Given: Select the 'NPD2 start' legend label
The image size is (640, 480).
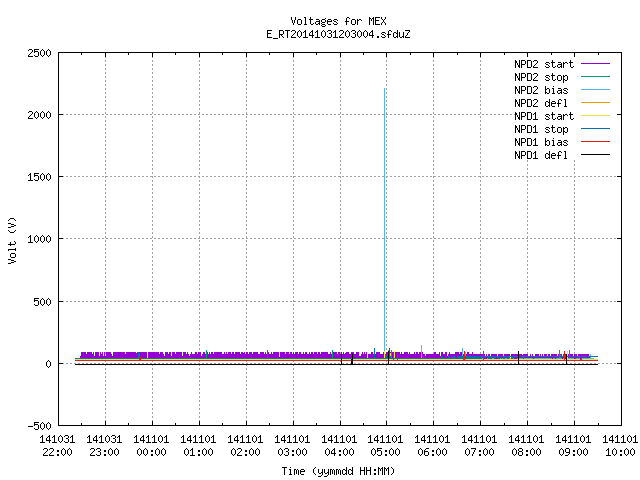Looking at the screenshot, I should (544, 64).
